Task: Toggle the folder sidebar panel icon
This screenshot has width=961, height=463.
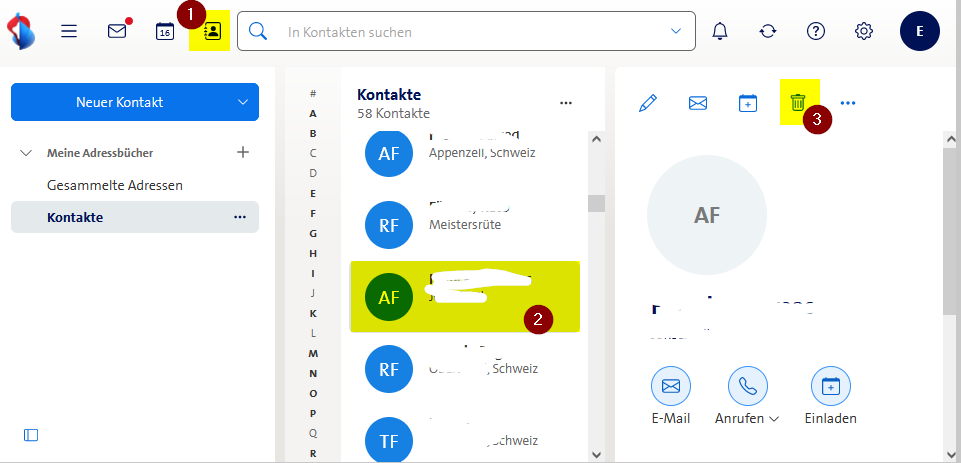Action: coord(31,435)
